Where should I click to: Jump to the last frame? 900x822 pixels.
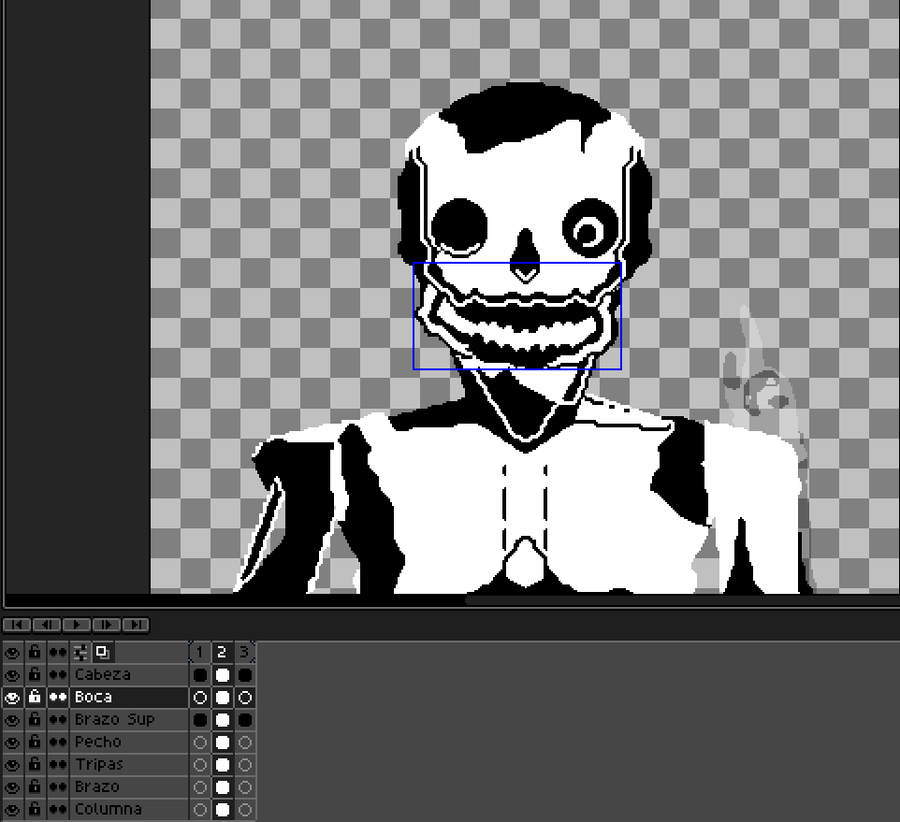coord(136,625)
